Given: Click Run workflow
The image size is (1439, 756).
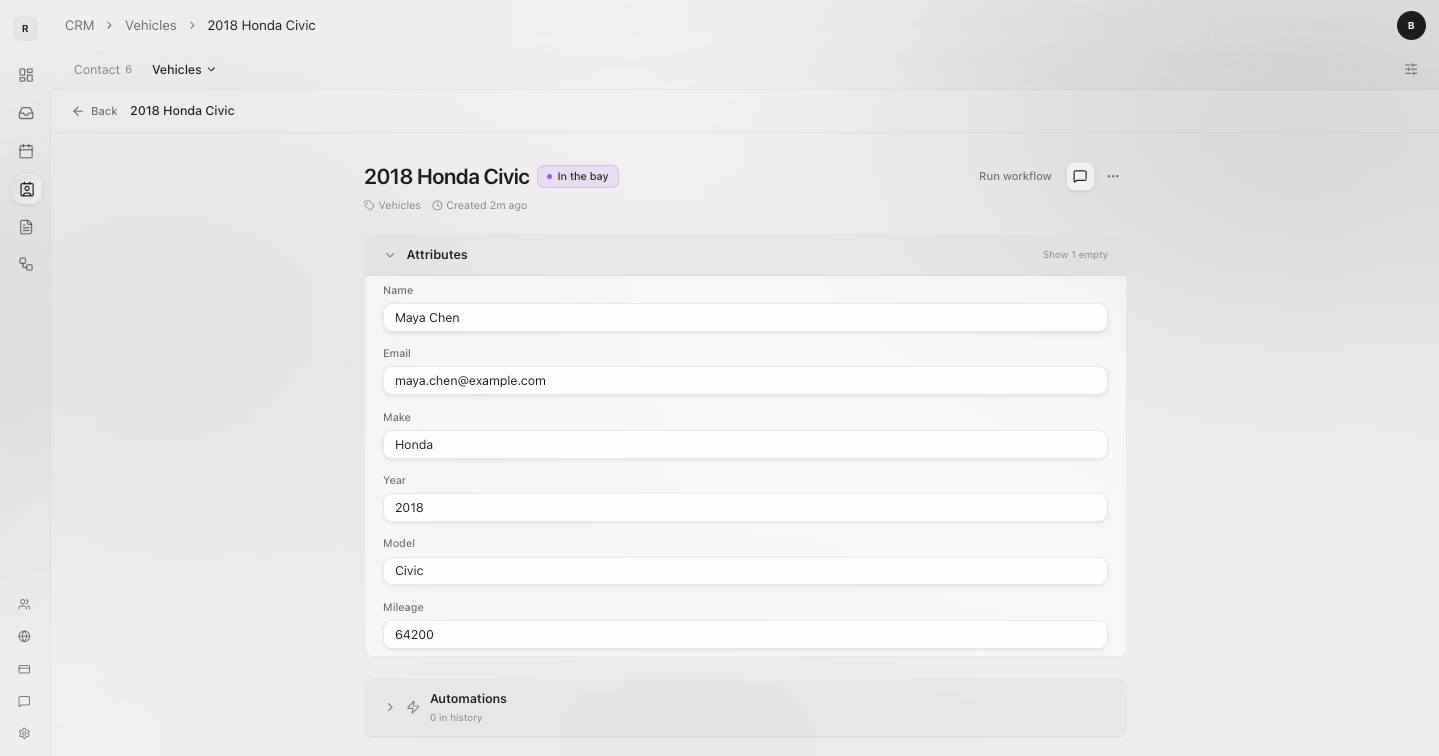Looking at the screenshot, I should [1015, 176].
